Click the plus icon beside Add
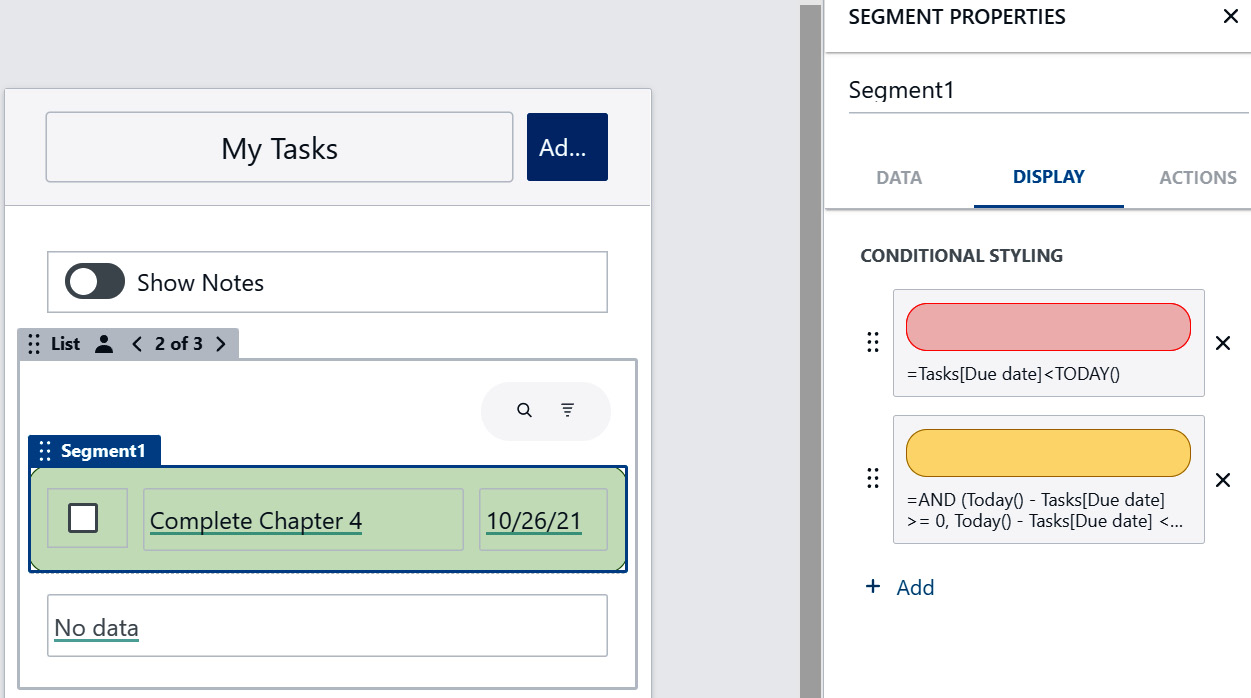The height and width of the screenshot is (698, 1251). (873, 586)
